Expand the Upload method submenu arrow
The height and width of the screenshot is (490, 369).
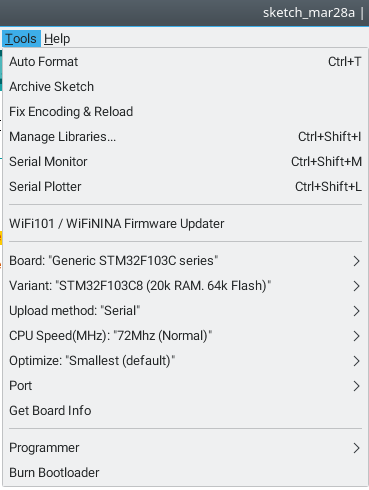pyautogui.click(x=356, y=311)
